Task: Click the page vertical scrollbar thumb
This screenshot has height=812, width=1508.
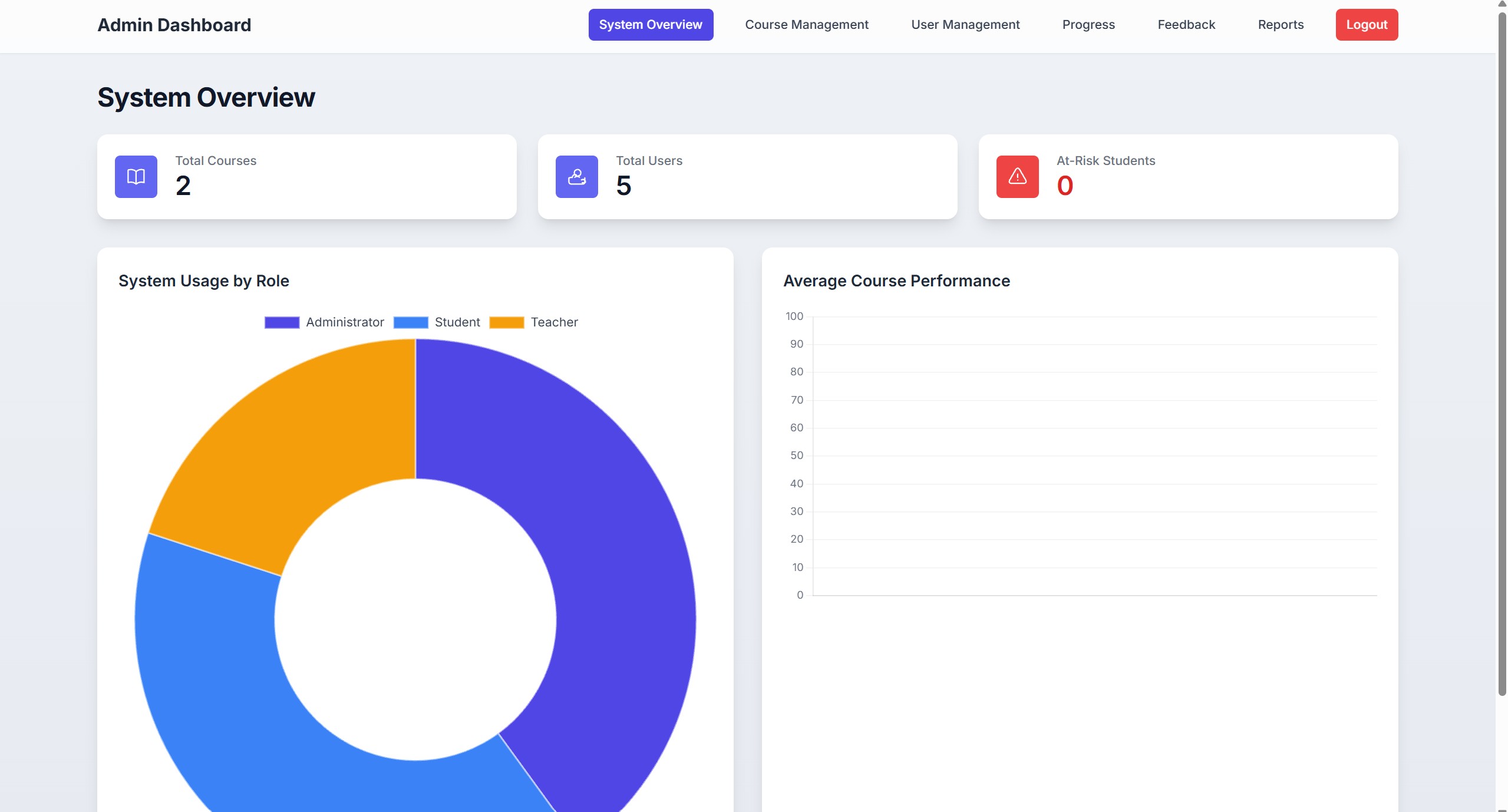Action: [x=1502, y=354]
